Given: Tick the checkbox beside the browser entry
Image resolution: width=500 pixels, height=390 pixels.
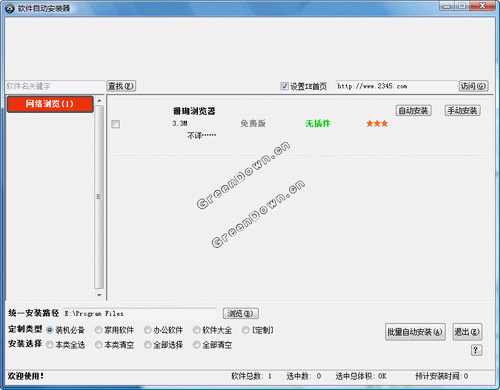Looking at the screenshot, I should pyautogui.click(x=115, y=124).
